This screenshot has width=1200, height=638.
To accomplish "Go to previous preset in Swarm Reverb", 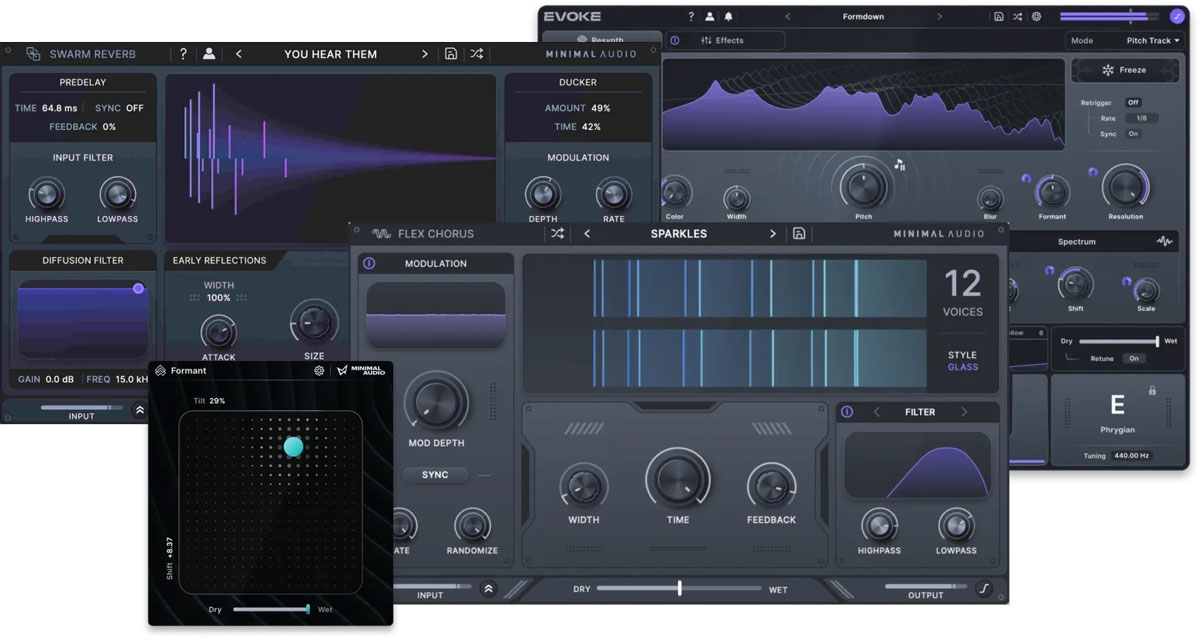I will tap(238, 54).
